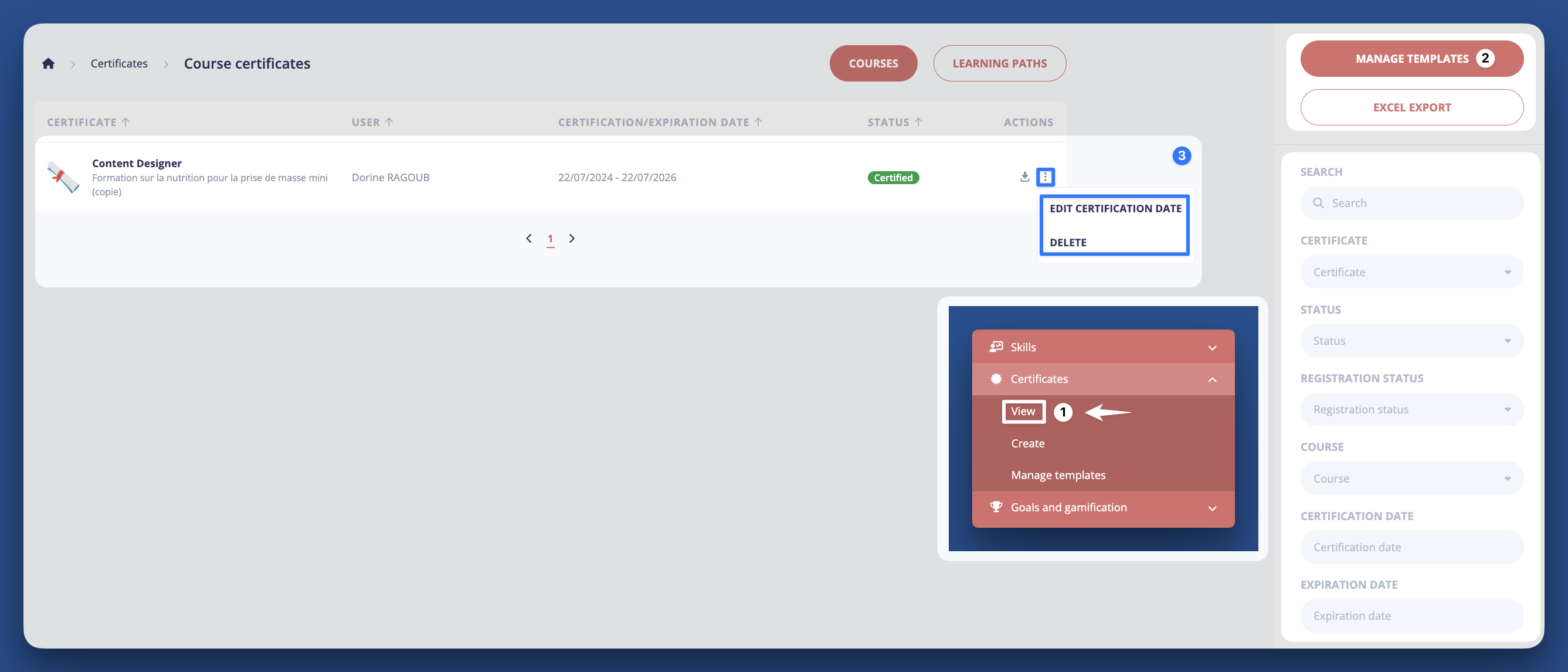Focus the Search input field
1568x672 pixels.
pyautogui.click(x=1411, y=203)
